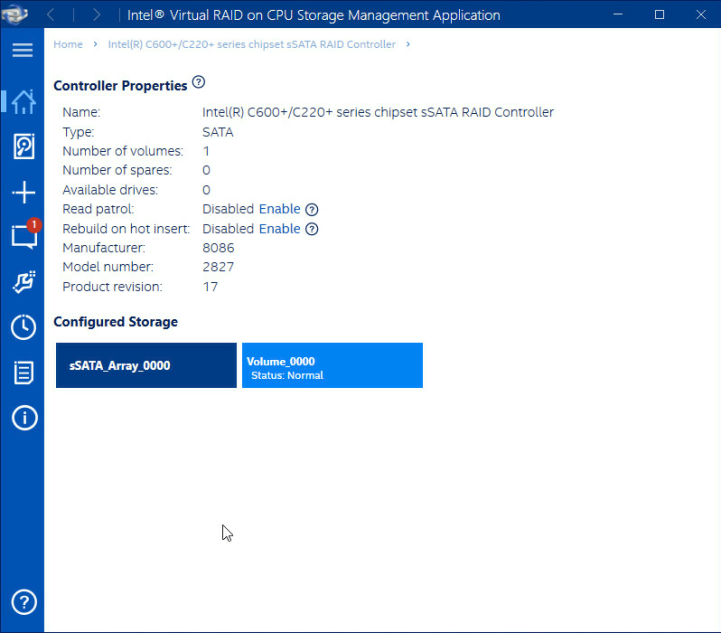Click the Available drives label
The height and width of the screenshot is (633, 721).
click(x=110, y=190)
